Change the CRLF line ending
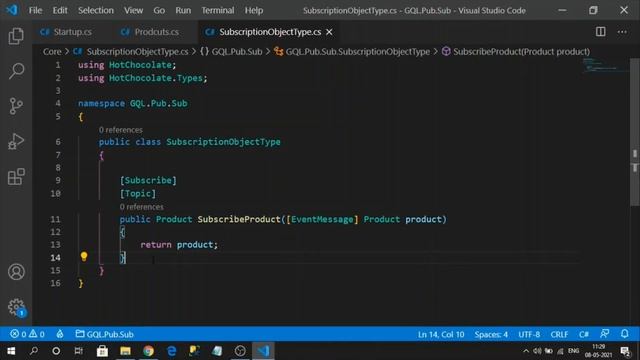 coord(559,334)
